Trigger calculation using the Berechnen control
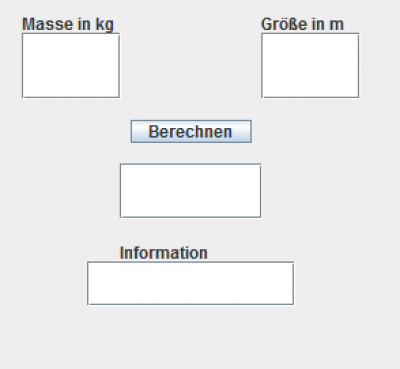 (191, 132)
